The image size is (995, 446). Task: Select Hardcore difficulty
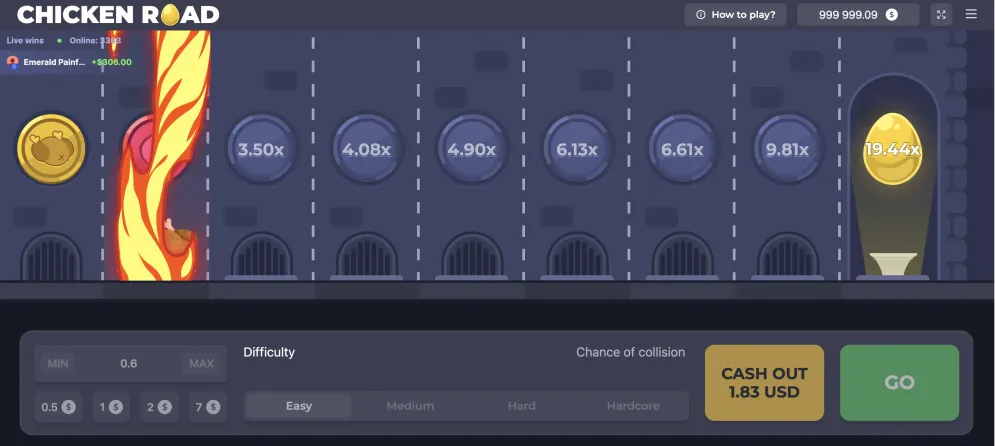pyautogui.click(x=633, y=406)
